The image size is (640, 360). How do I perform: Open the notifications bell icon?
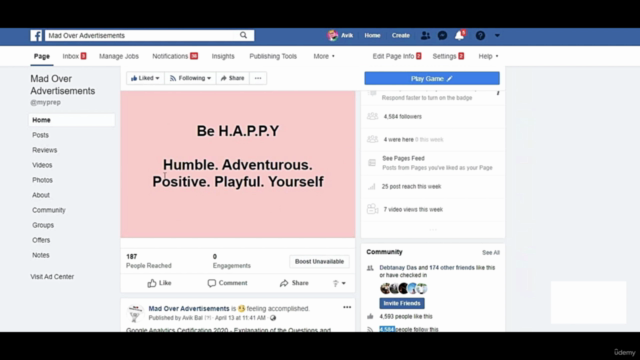coord(460,36)
